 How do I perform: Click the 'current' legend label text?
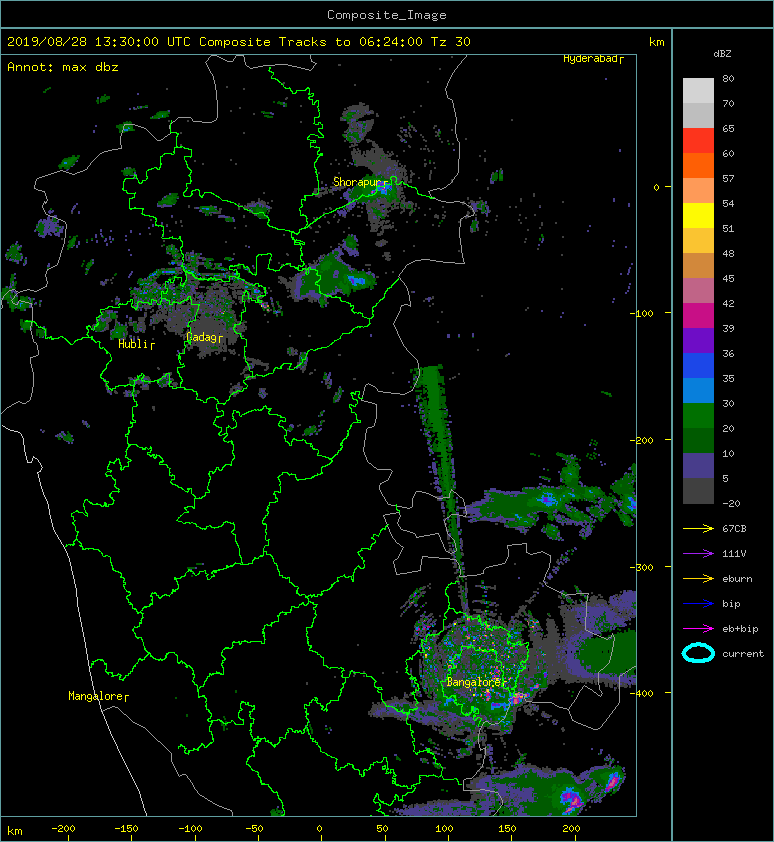pos(743,654)
